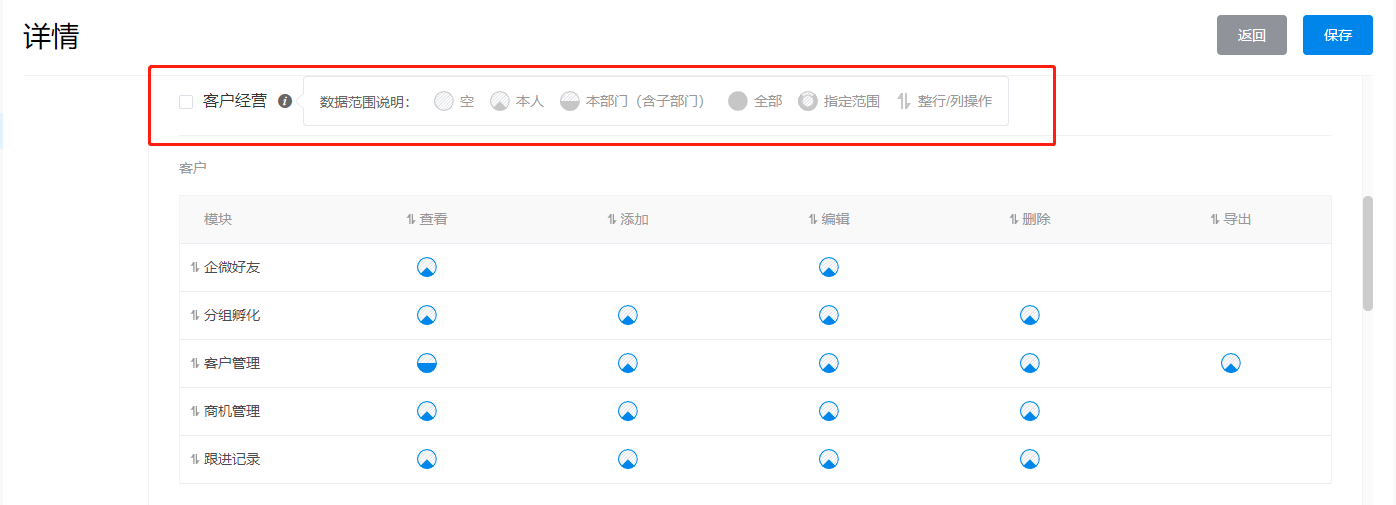Change 添加 data scope for 跟进记录
Image resolution: width=1396 pixels, height=505 pixels.
tap(628, 459)
